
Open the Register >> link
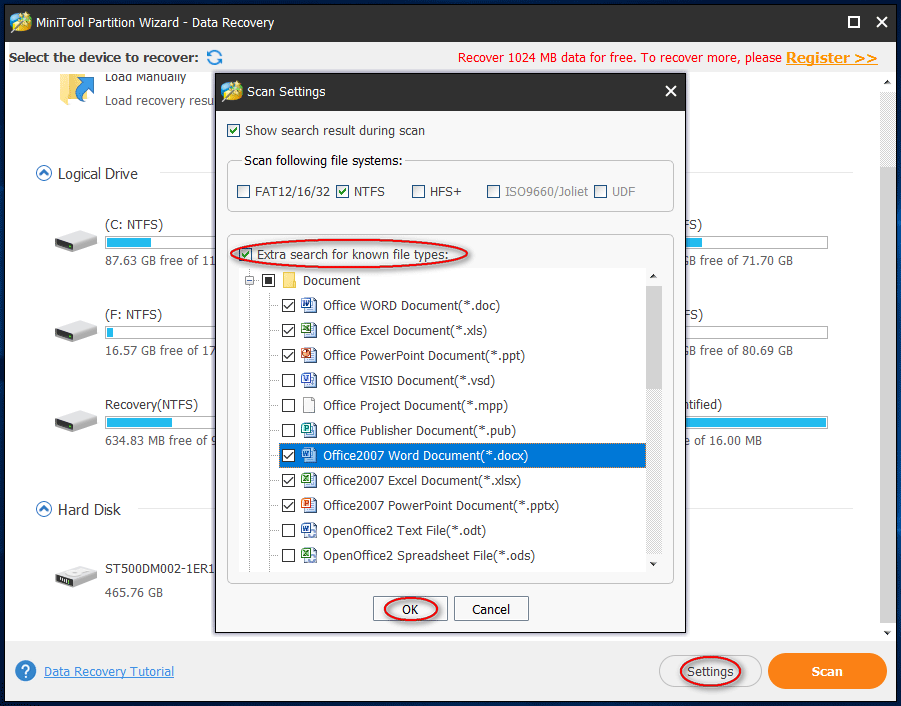[831, 58]
